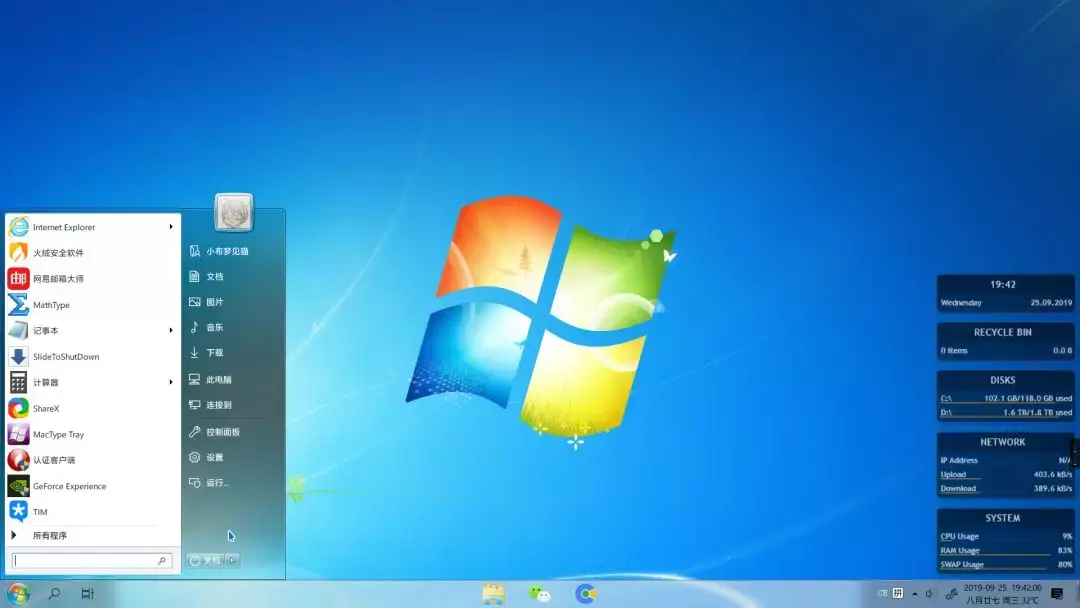Launch SlideToShutDown

click(x=92, y=357)
